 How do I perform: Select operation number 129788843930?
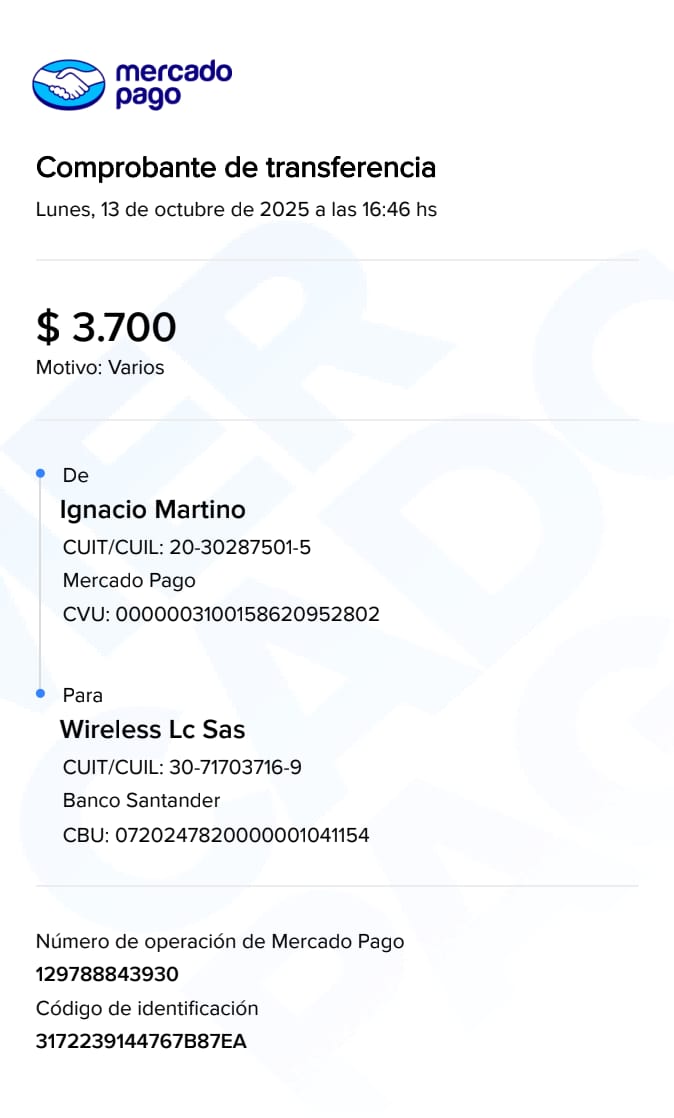(107, 974)
